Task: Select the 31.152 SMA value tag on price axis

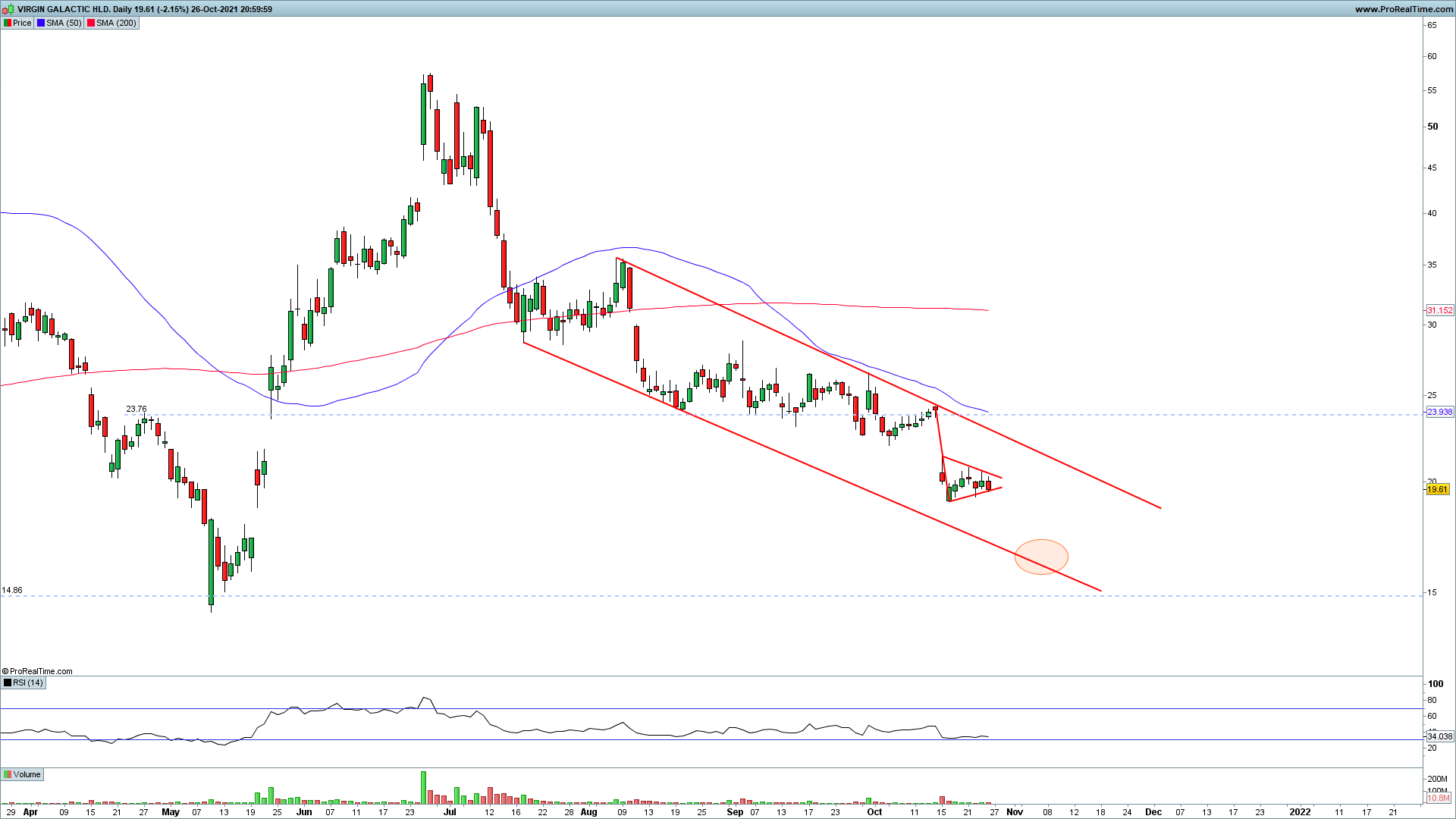Action: tap(1439, 310)
